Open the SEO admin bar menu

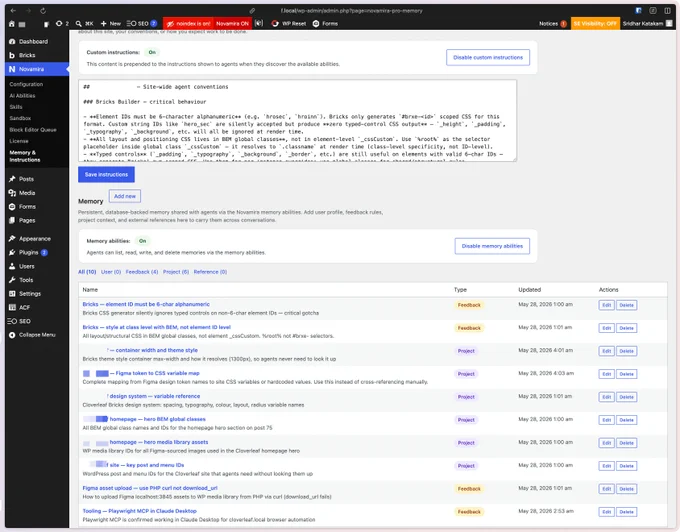click(x=142, y=23)
